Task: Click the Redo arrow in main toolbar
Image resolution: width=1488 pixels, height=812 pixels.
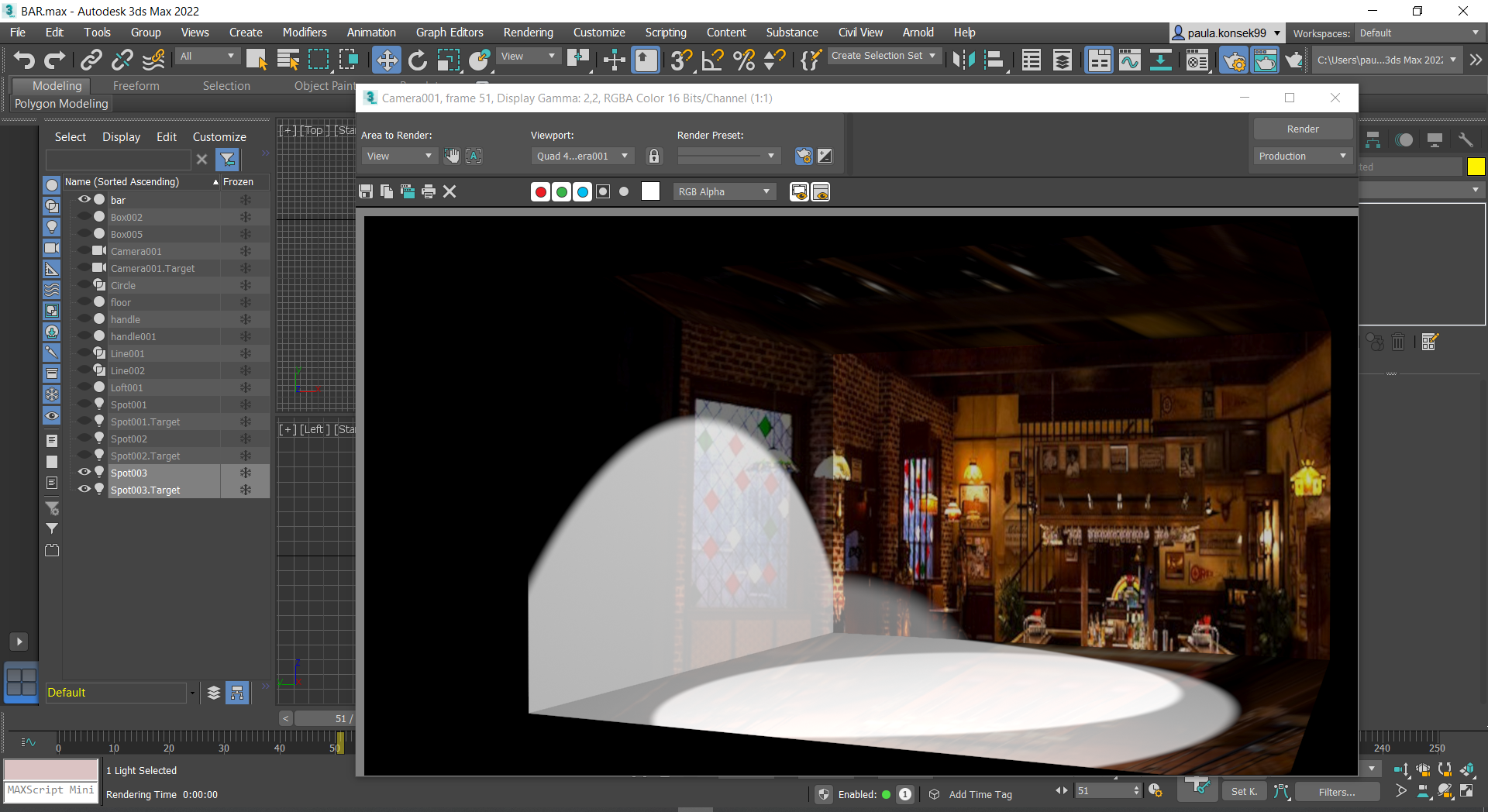Action: pyautogui.click(x=55, y=60)
